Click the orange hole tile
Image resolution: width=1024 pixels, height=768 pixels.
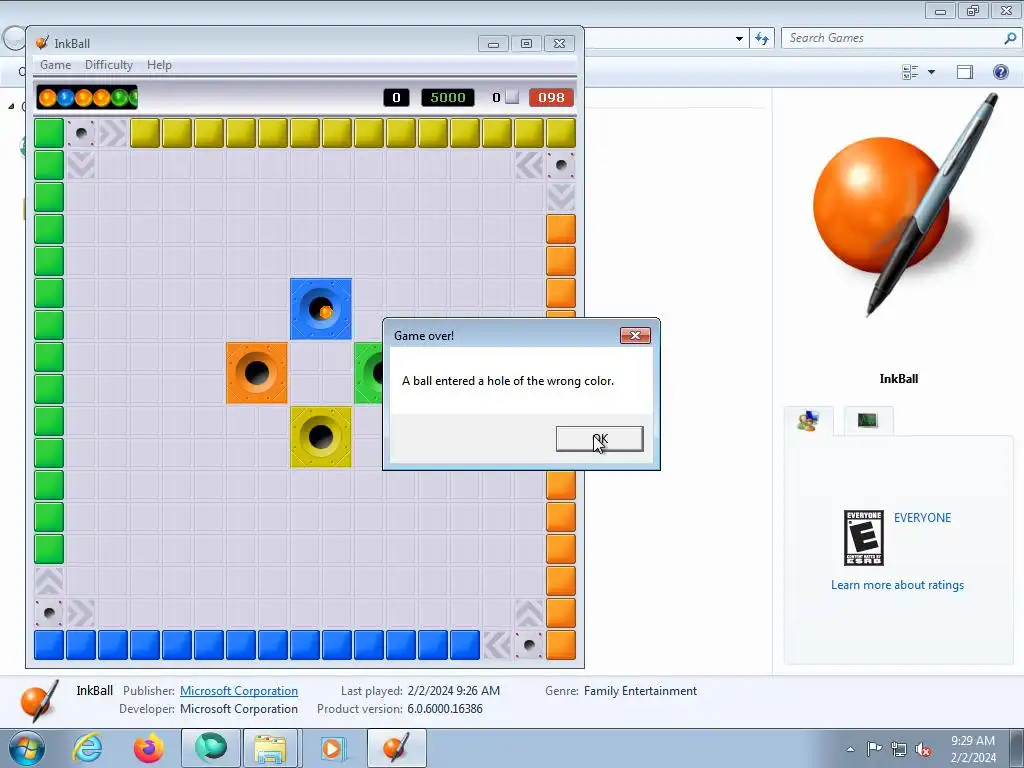[x=257, y=373]
